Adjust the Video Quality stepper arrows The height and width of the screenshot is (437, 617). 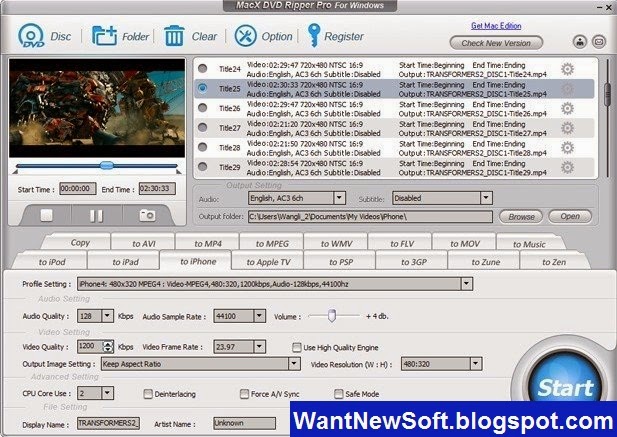[108, 347]
